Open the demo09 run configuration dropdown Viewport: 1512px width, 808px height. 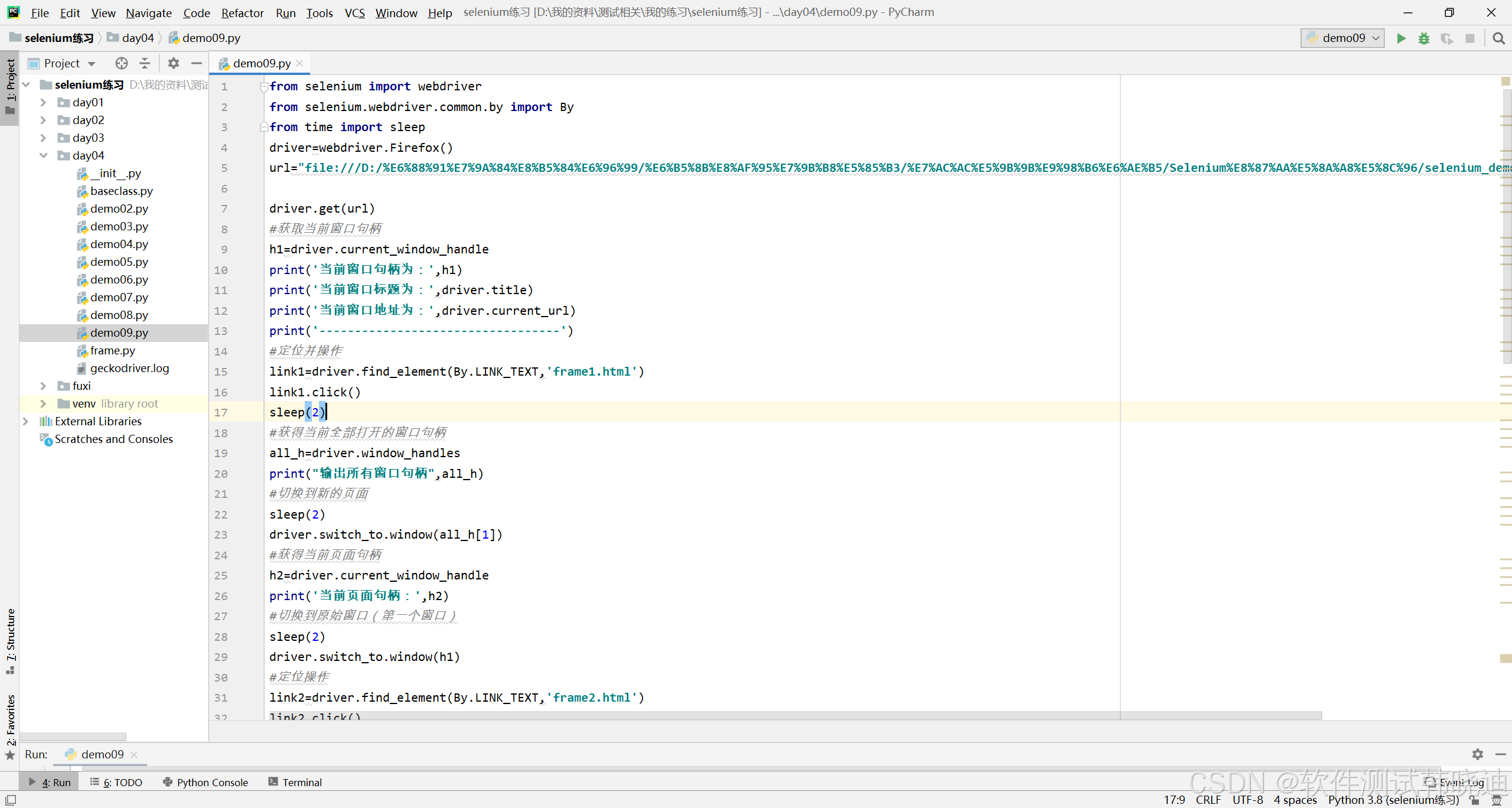[1342, 38]
